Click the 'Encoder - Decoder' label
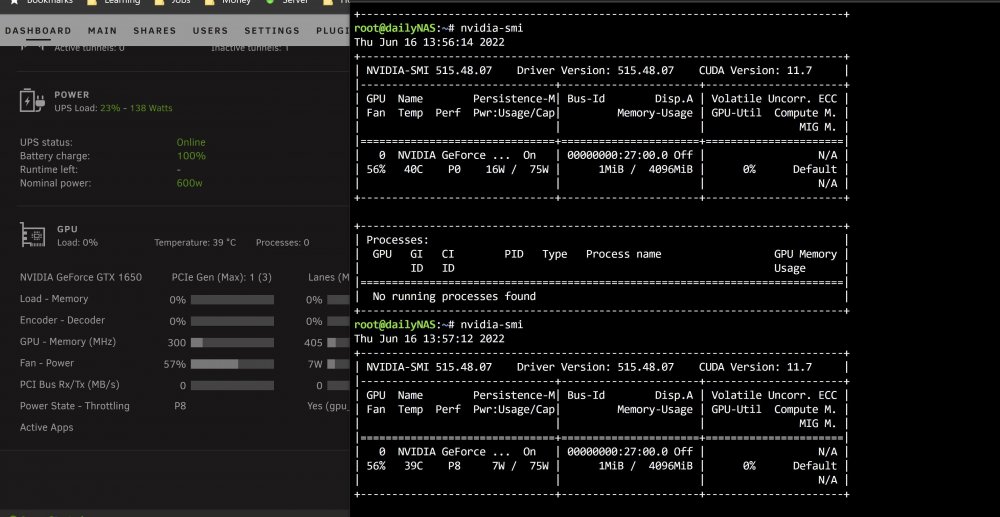 [x=62, y=320]
